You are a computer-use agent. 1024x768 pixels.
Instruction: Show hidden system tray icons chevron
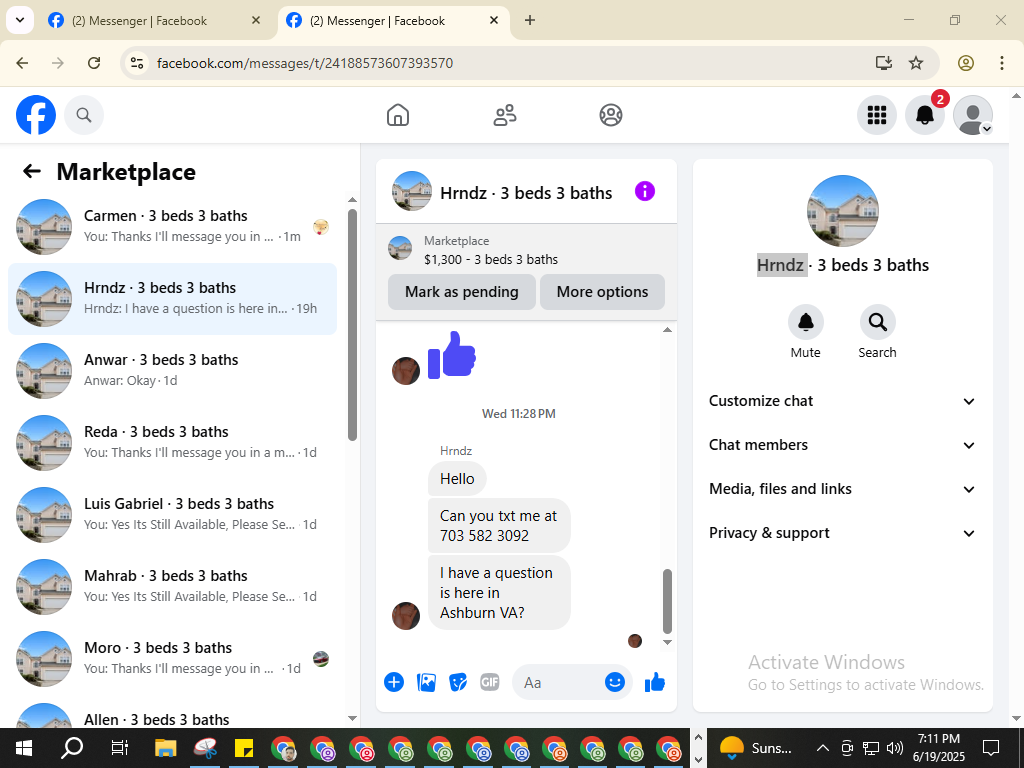[823, 748]
